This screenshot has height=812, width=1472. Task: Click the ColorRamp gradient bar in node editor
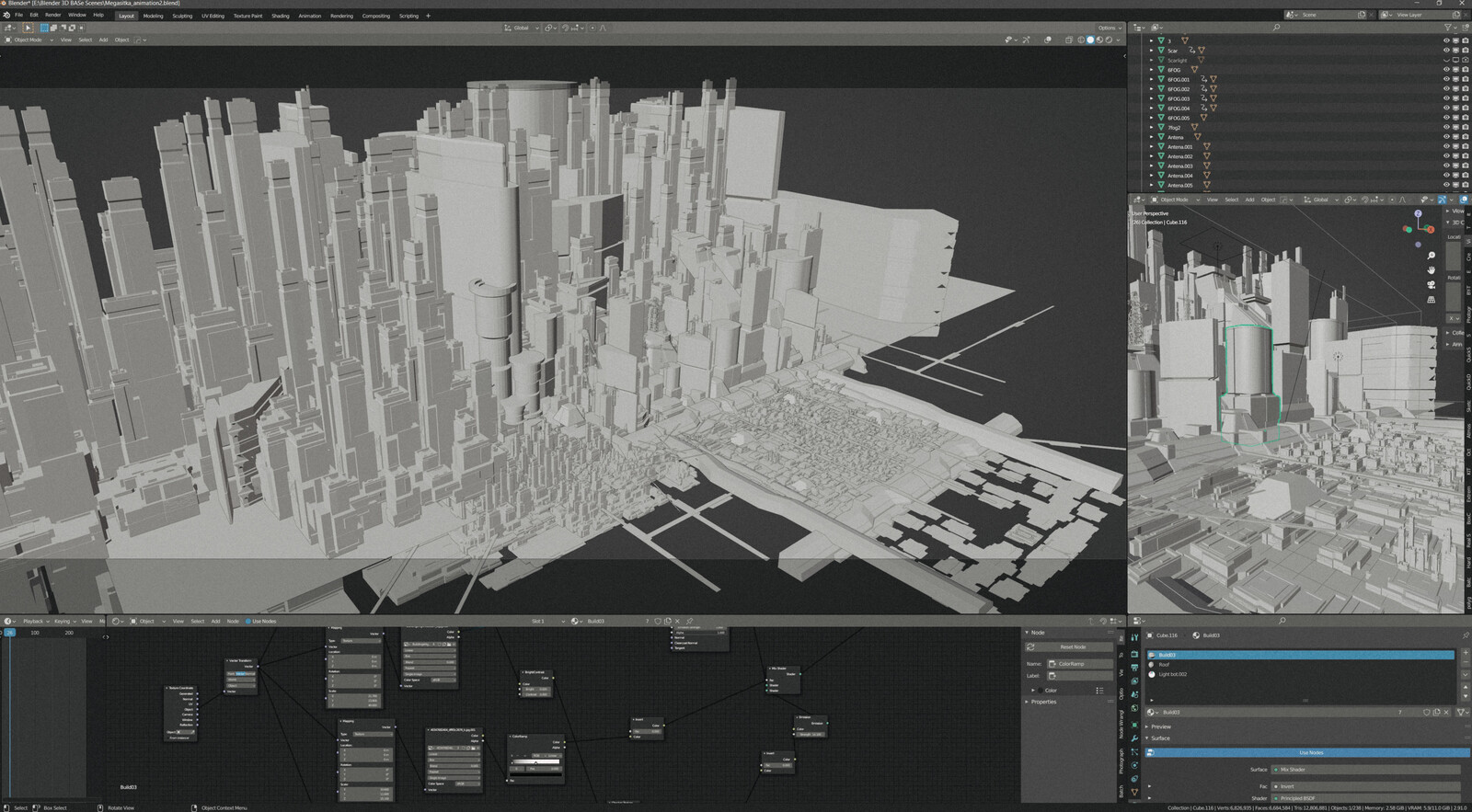point(536,761)
